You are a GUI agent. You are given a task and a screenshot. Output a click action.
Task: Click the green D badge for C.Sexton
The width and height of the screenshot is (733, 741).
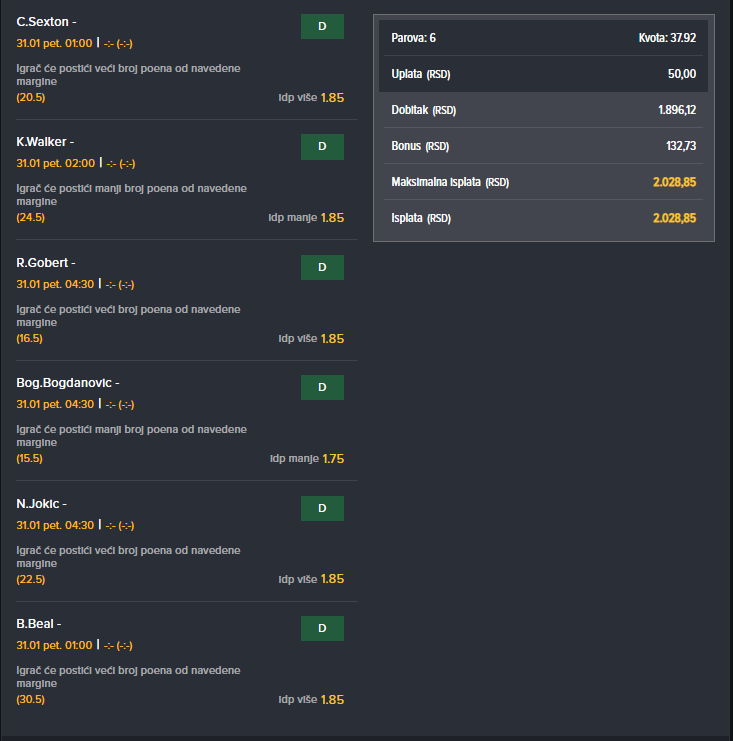pos(322,26)
